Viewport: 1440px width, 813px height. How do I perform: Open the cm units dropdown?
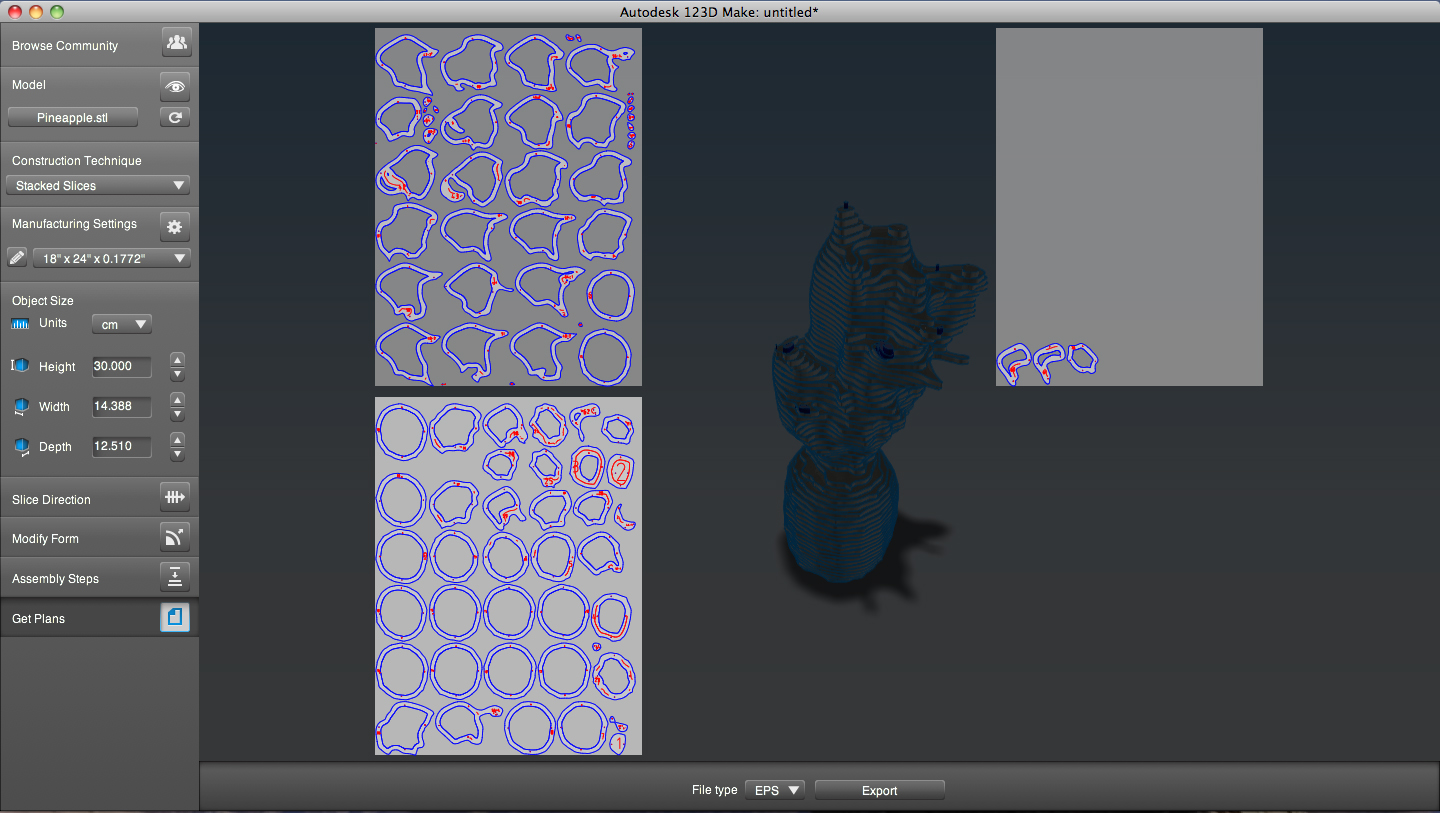point(122,324)
